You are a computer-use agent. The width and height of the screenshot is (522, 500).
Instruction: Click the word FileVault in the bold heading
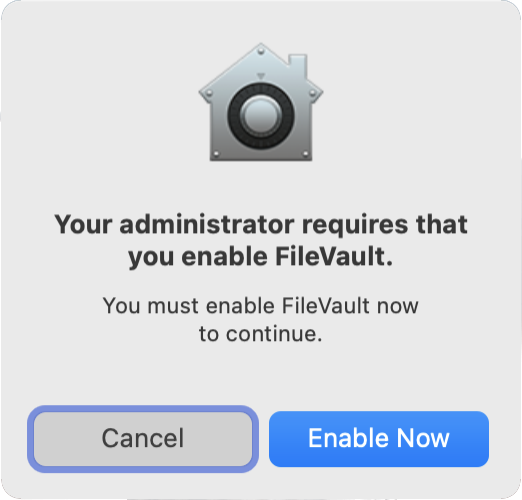(331, 257)
